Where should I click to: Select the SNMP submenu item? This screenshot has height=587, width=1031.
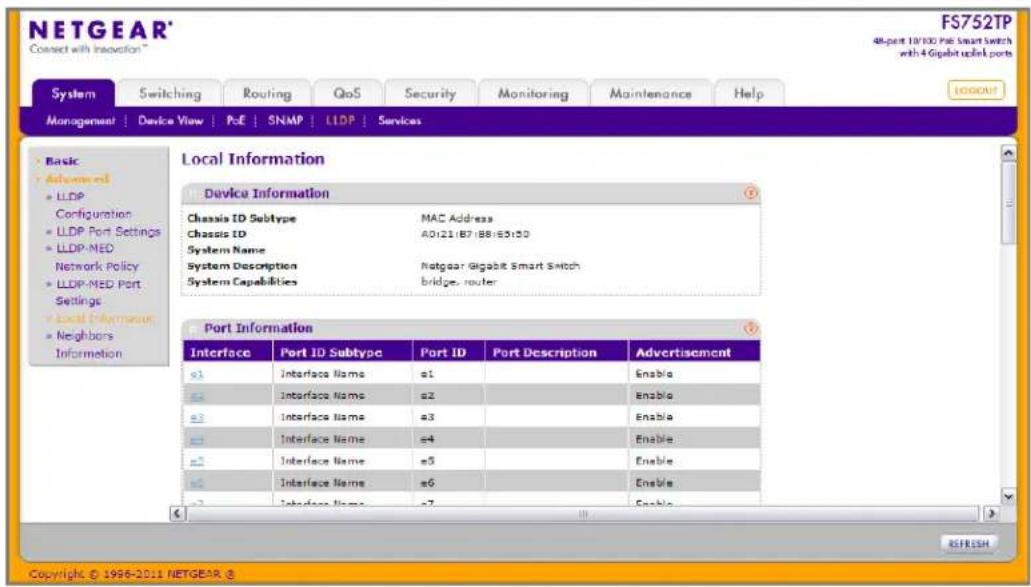pos(285,120)
